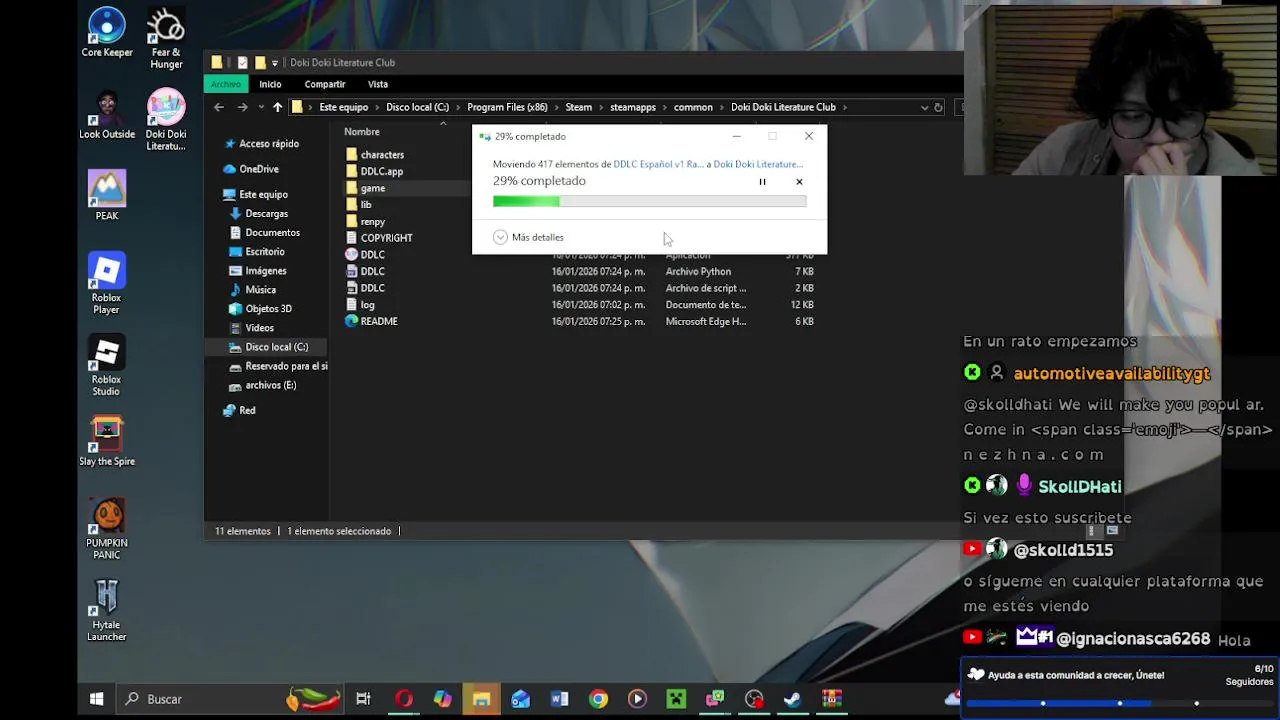Screen dimensions: 1280x720
Task: Switch to the Vista ribbon tab
Action: pos(377,84)
